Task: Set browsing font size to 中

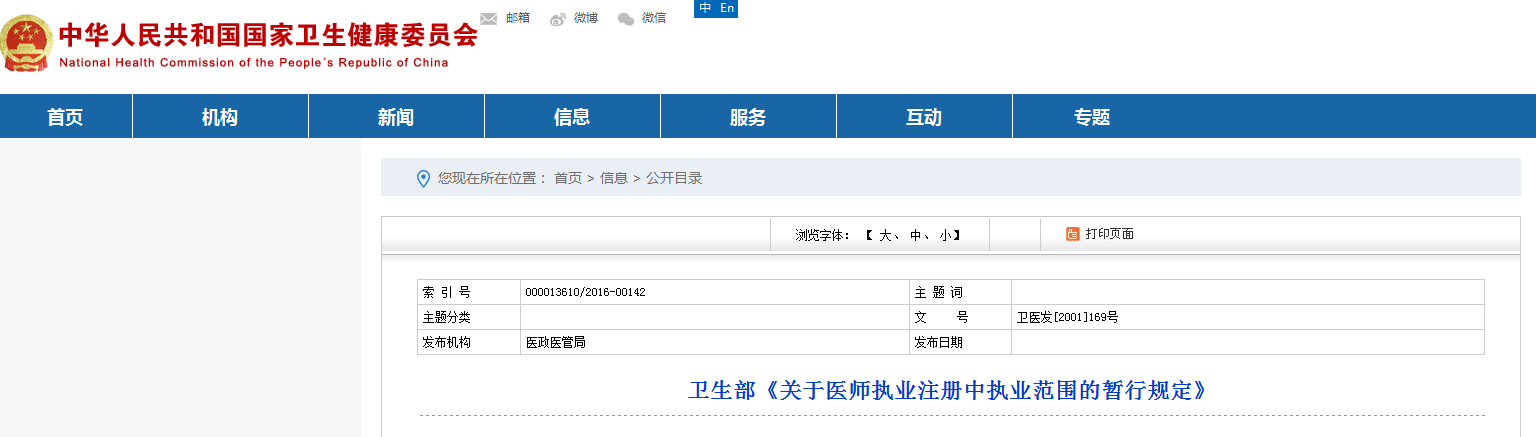Action: [915, 235]
